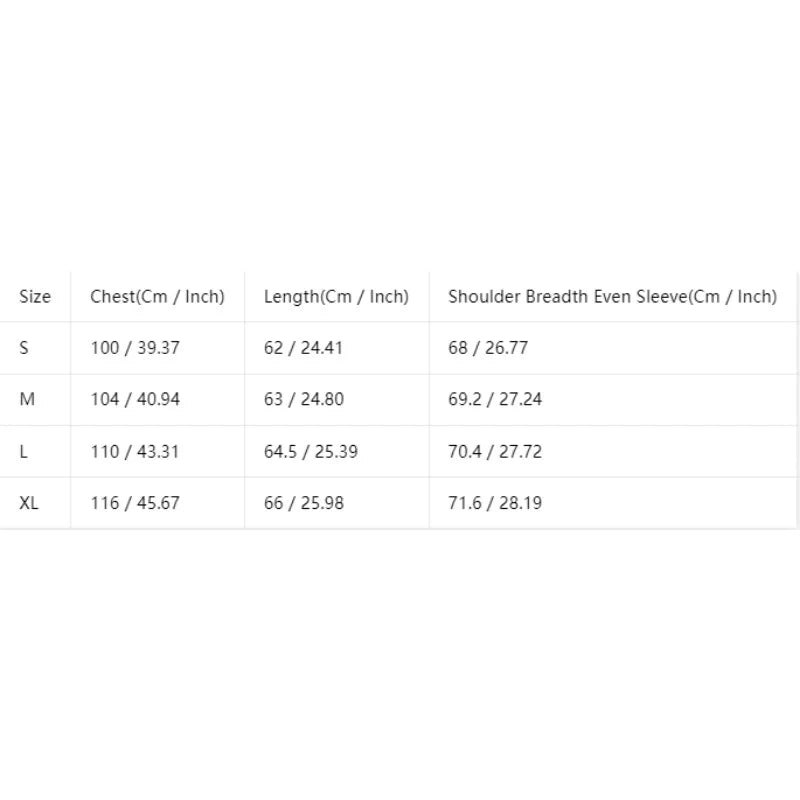Select the XL size row label
This screenshot has height=800, width=800.
[29, 503]
